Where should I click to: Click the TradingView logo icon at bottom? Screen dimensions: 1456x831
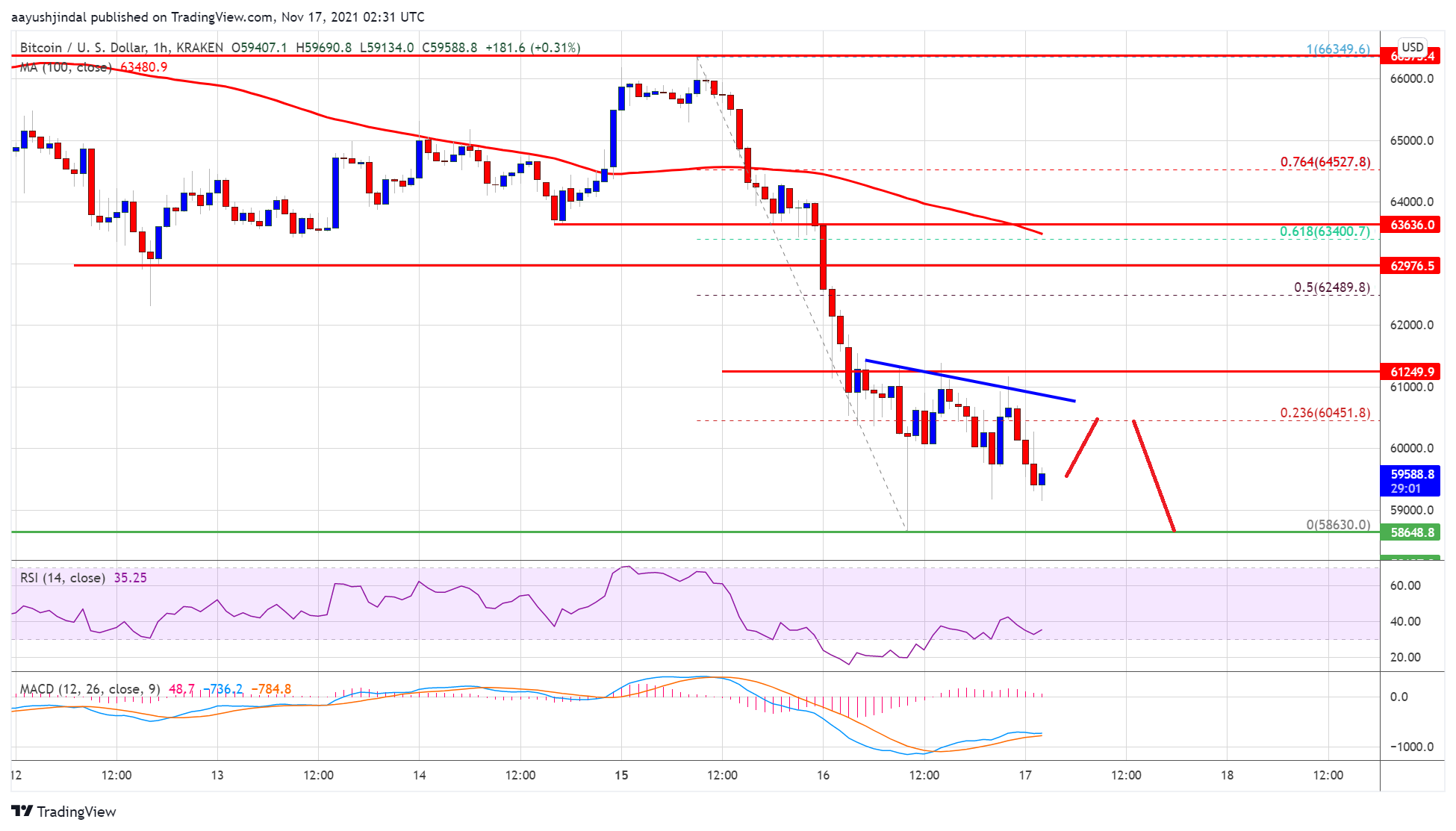(22, 811)
